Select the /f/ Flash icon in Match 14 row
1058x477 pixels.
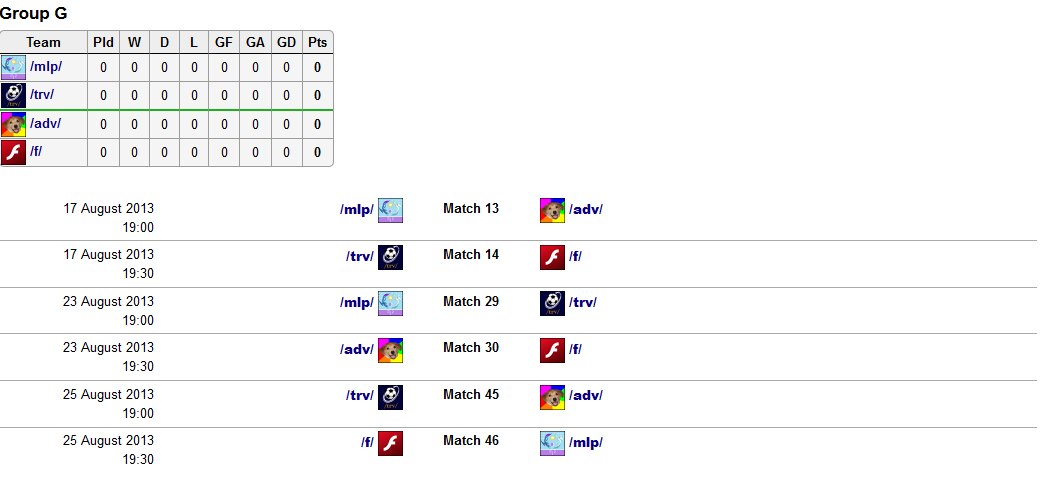coord(553,257)
